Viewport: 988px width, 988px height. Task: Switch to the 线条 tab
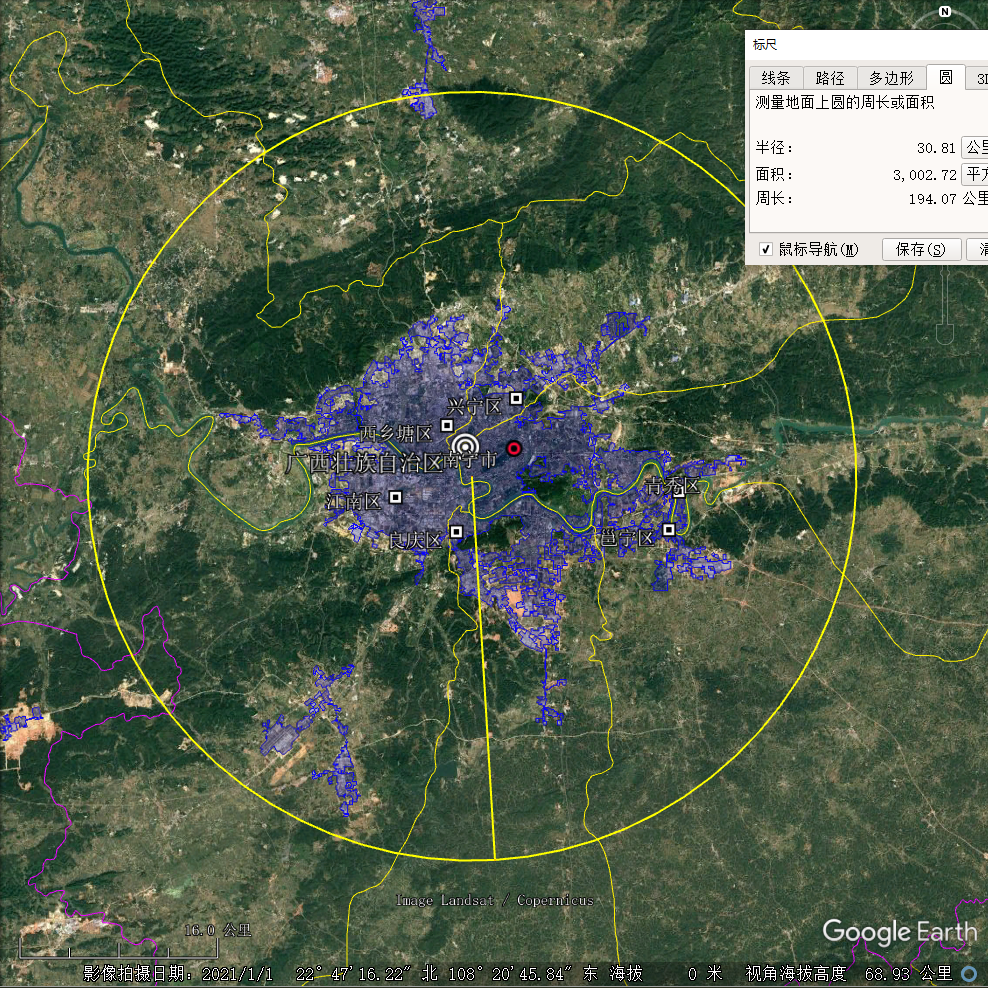click(776, 78)
